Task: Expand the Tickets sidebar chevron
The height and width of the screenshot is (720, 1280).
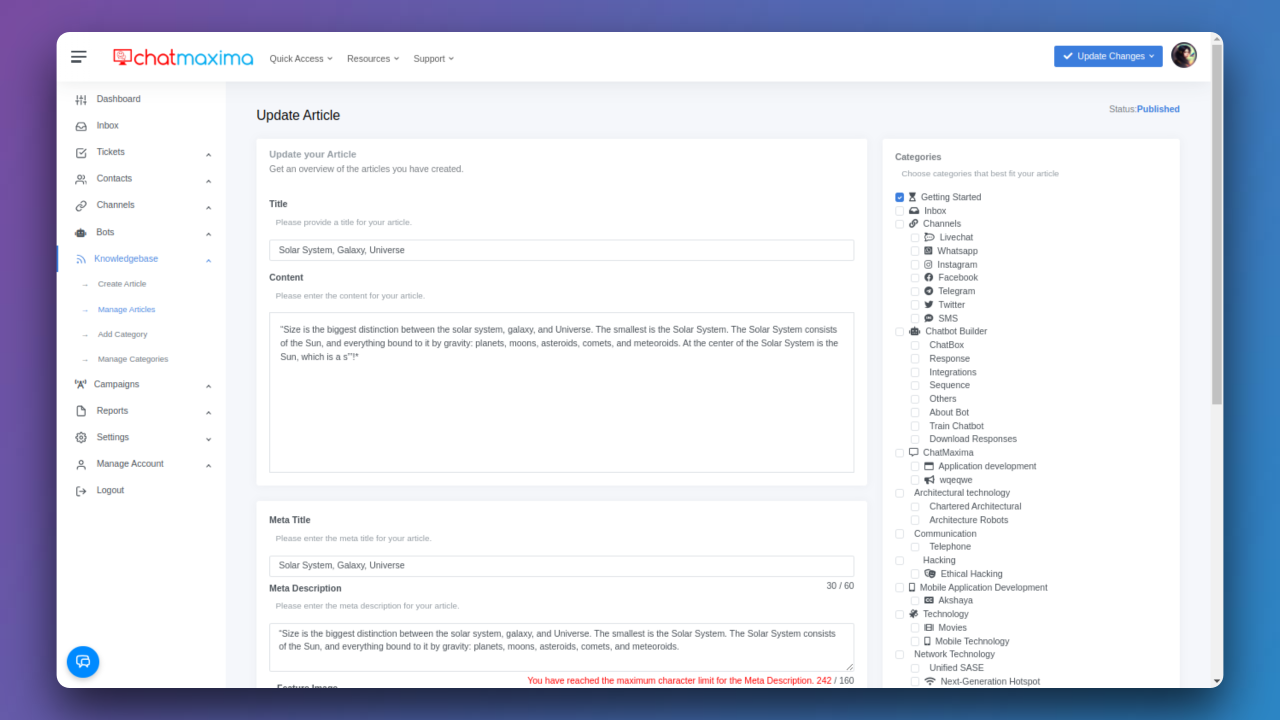Action: click(x=208, y=155)
